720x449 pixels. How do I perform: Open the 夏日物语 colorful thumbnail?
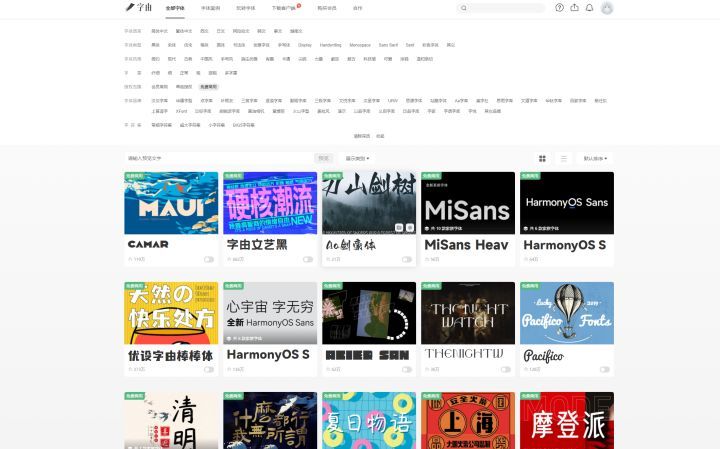369,421
